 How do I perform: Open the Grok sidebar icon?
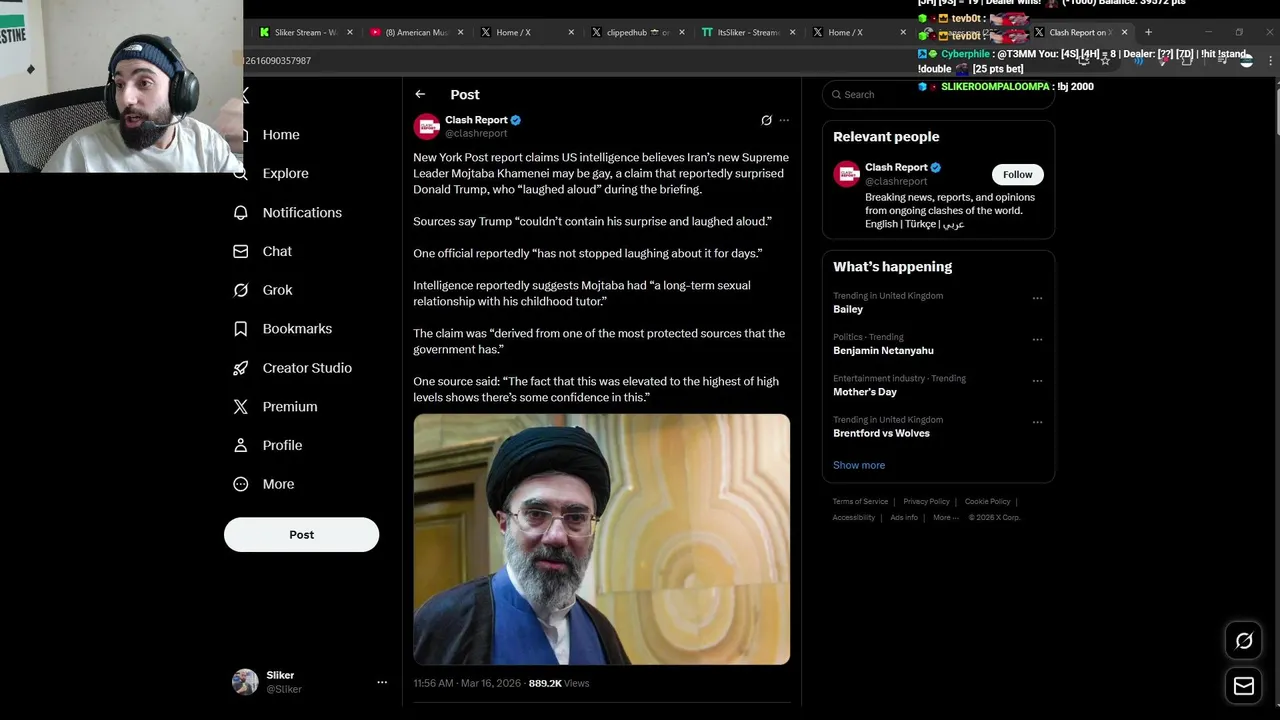click(x=241, y=290)
